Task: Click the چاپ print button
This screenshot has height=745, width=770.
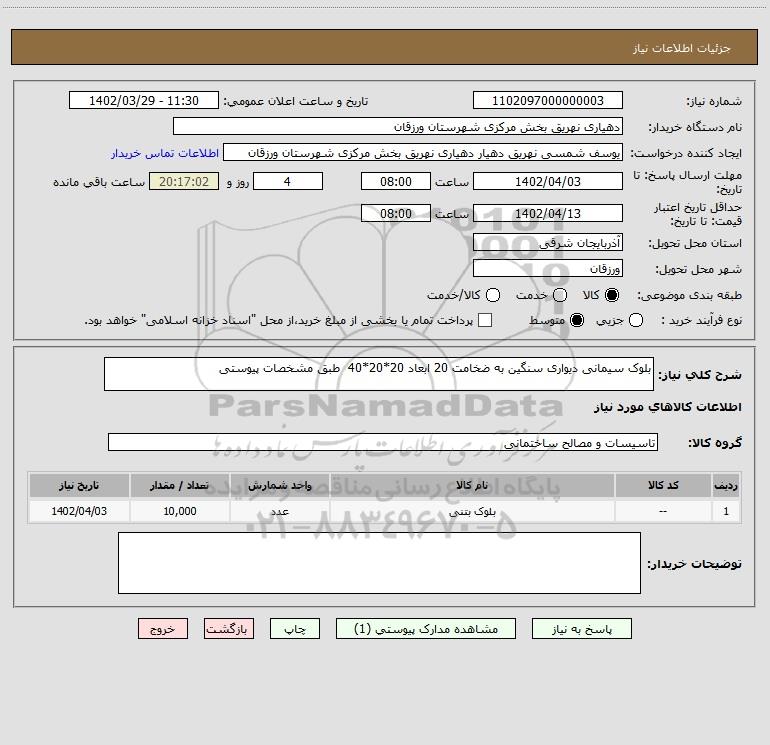Action: 297,629
